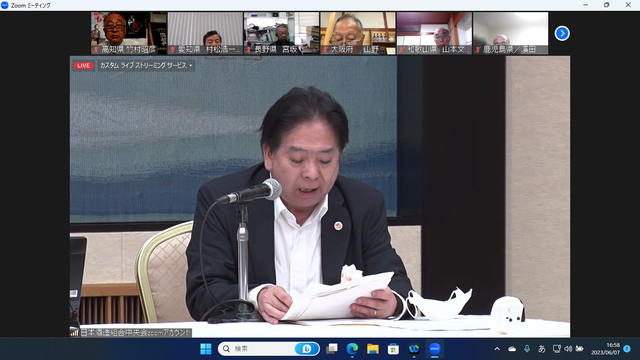Click the 日本酒造組合中央会 speaker name label

(x=136, y=333)
